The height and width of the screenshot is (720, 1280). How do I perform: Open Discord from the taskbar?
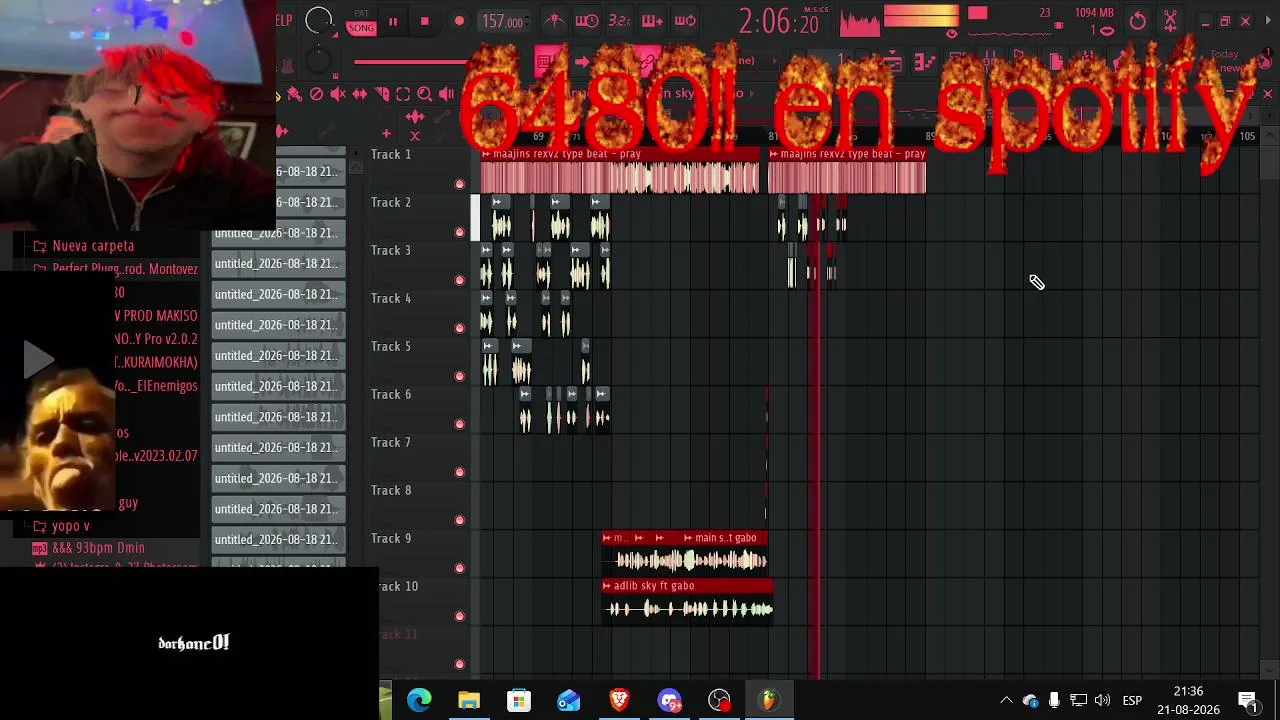[x=669, y=701]
